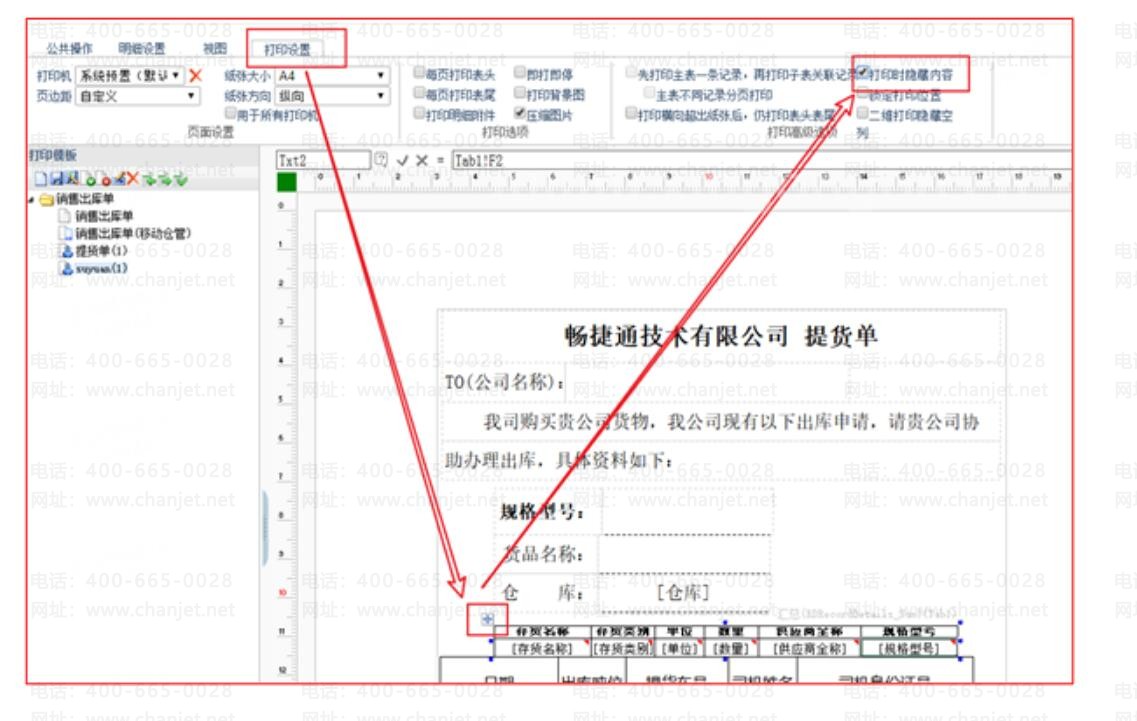Viewport: 1137px width, 721px height.
Task: Click the red X delete template icon
Action: point(132,178)
